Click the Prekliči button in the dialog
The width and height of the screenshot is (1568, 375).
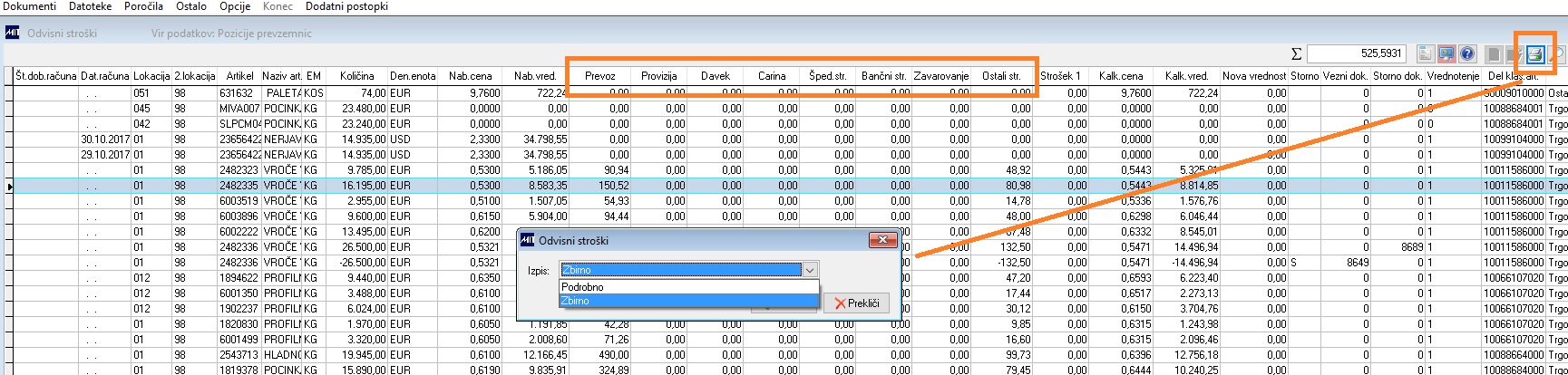(x=856, y=303)
